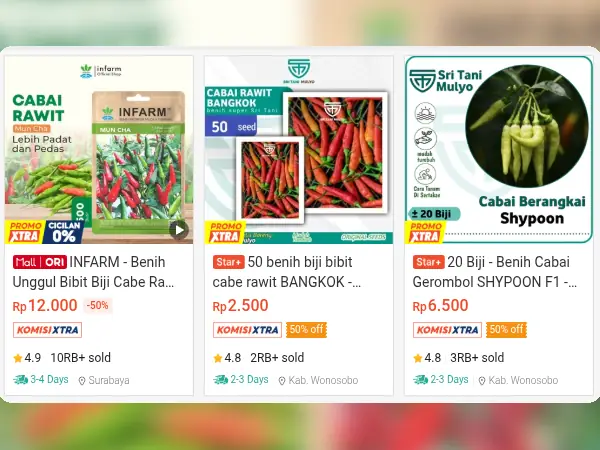Viewport: 600px width, 450px height.
Task: Click the Cicilan 0% badge
Action: (64, 232)
